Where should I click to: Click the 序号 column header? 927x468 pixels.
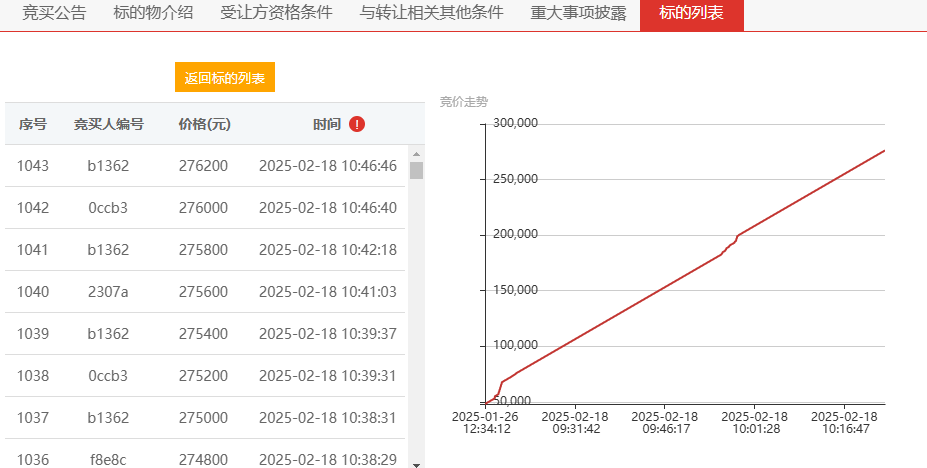(33, 124)
